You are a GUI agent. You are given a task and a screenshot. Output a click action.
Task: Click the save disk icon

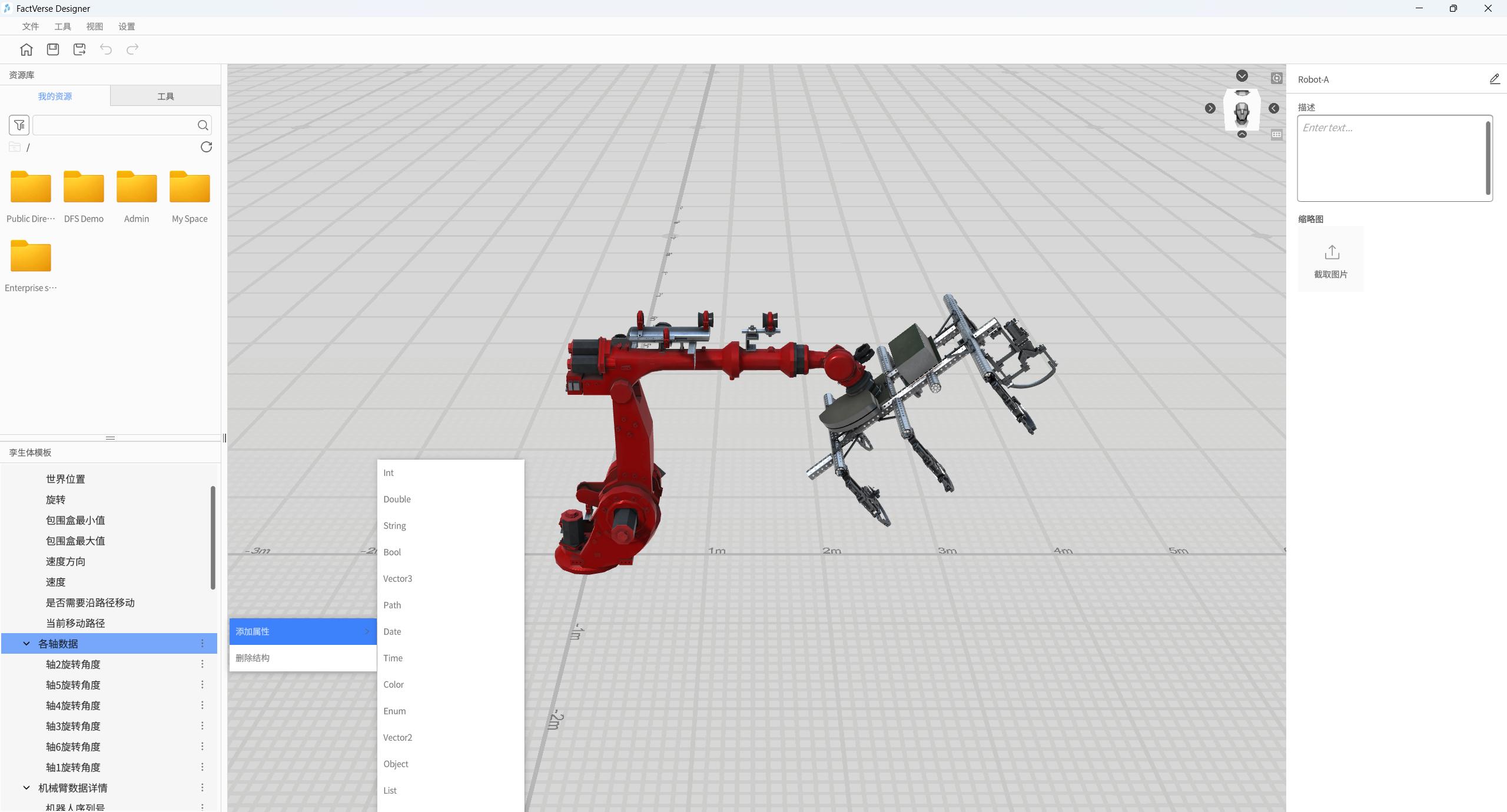(x=53, y=49)
